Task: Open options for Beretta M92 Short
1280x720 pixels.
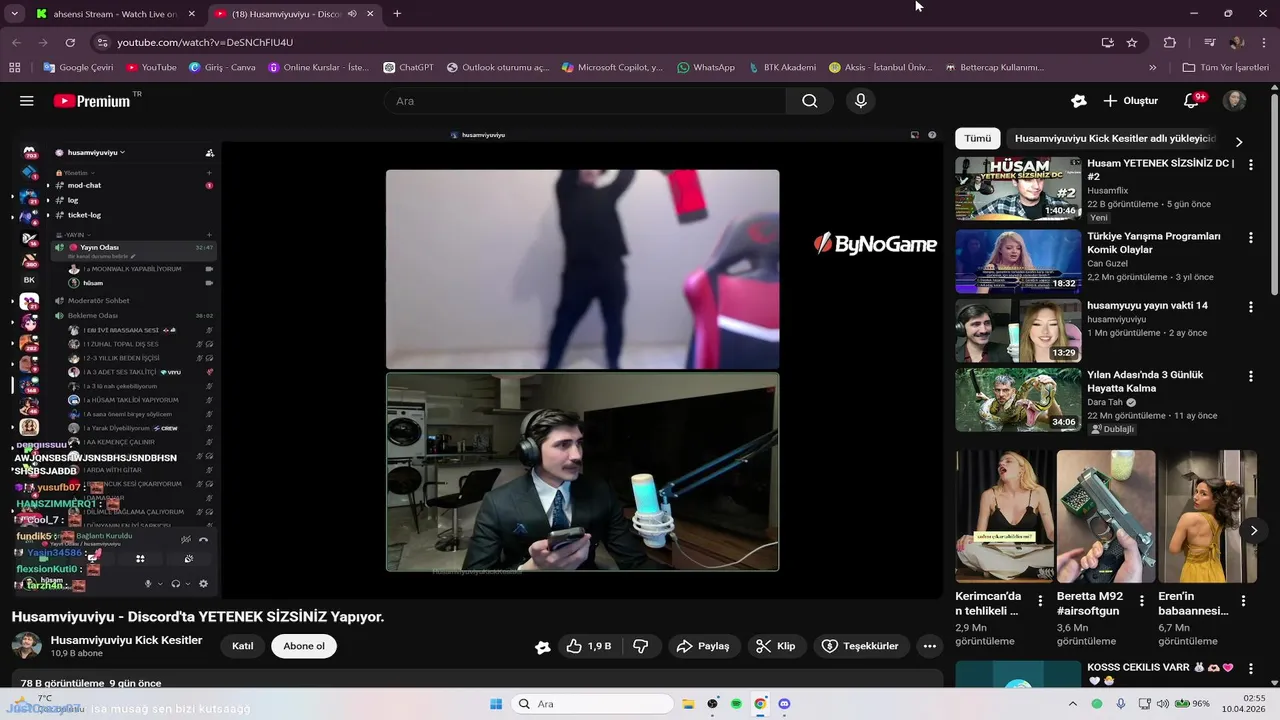Action: pos(1143,602)
